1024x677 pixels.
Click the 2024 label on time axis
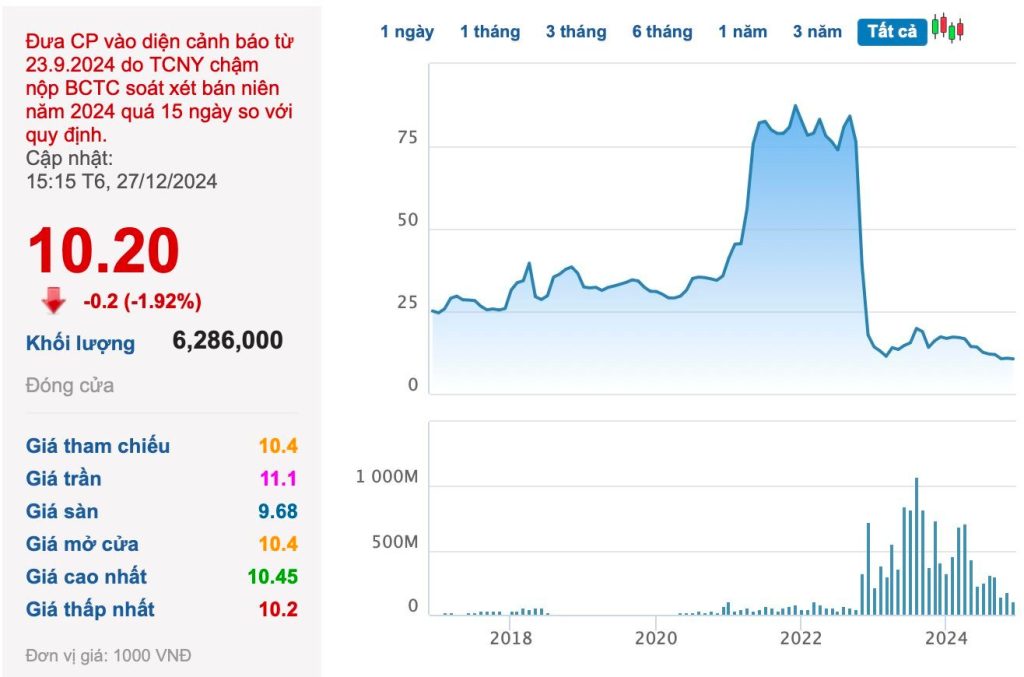(946, 637)
